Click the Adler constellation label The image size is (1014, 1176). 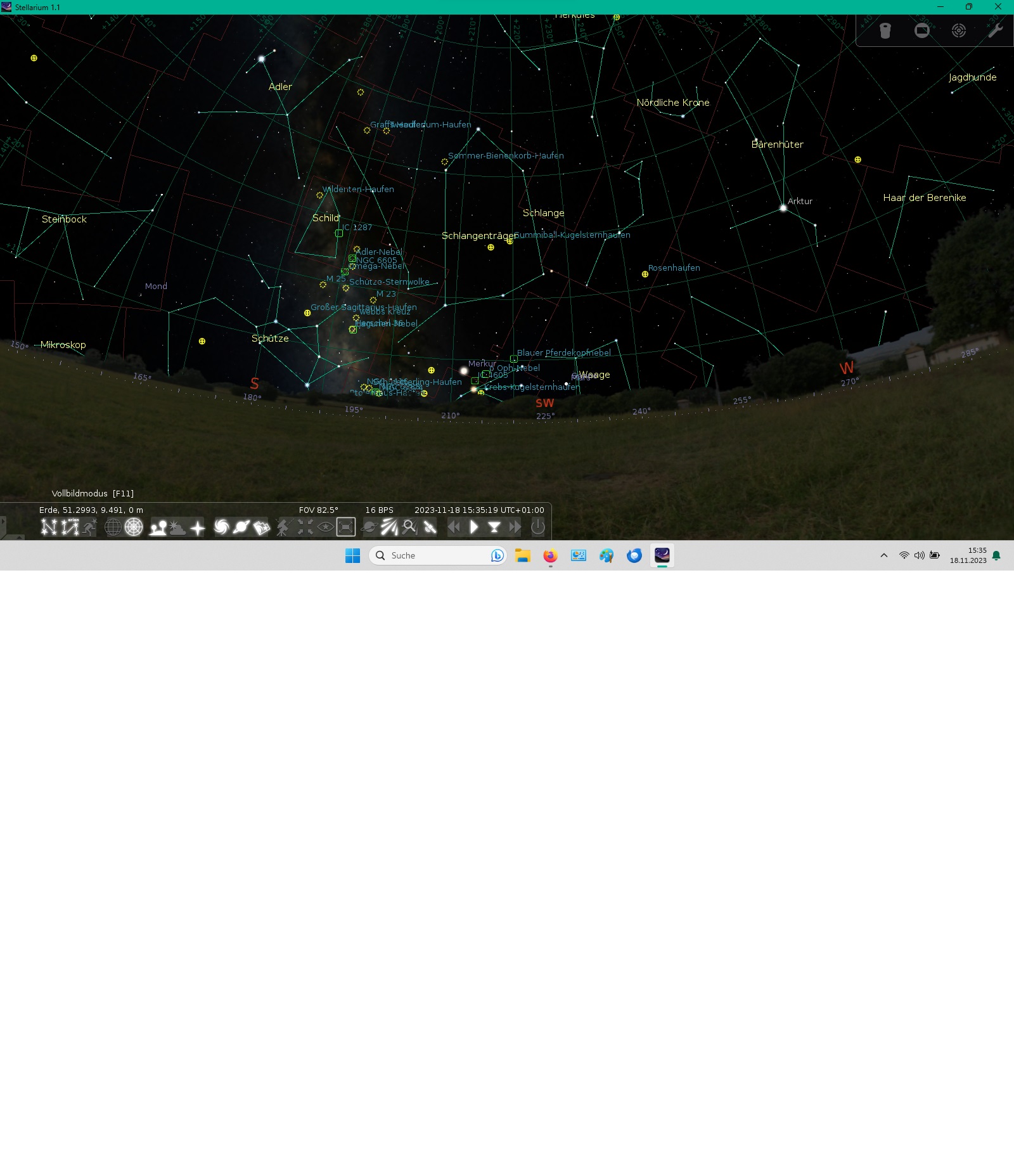tap(280, 87)
